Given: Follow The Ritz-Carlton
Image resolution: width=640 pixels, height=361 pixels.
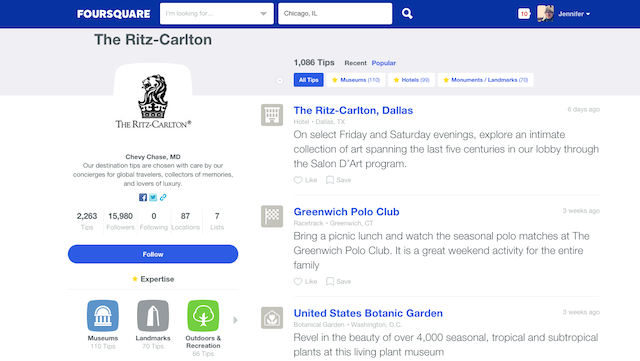Looking at the screenshot, I should pyautogui.click(x=153, y=254).
